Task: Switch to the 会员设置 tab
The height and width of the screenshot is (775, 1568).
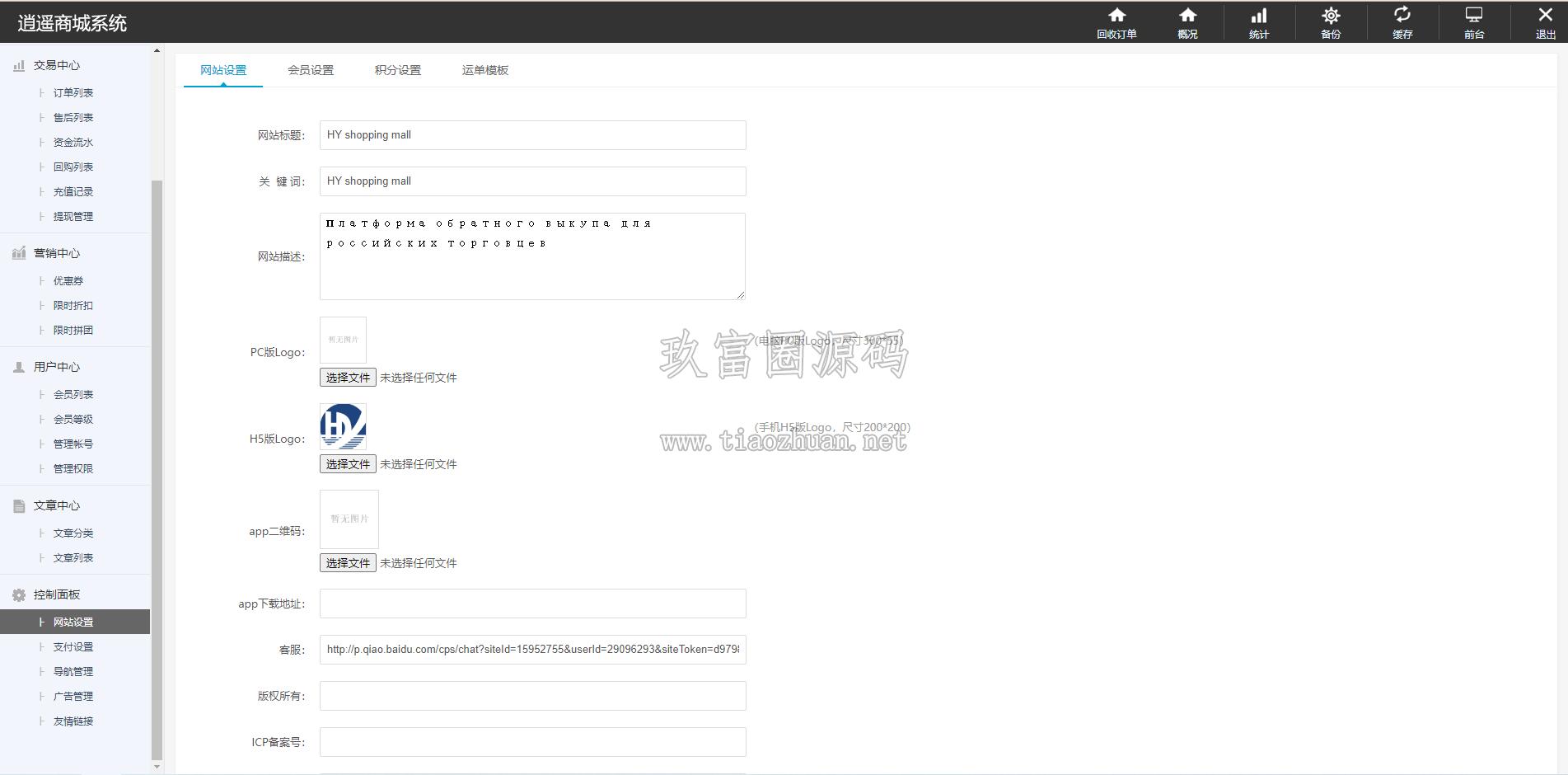Action: click(x=311, y=70)
